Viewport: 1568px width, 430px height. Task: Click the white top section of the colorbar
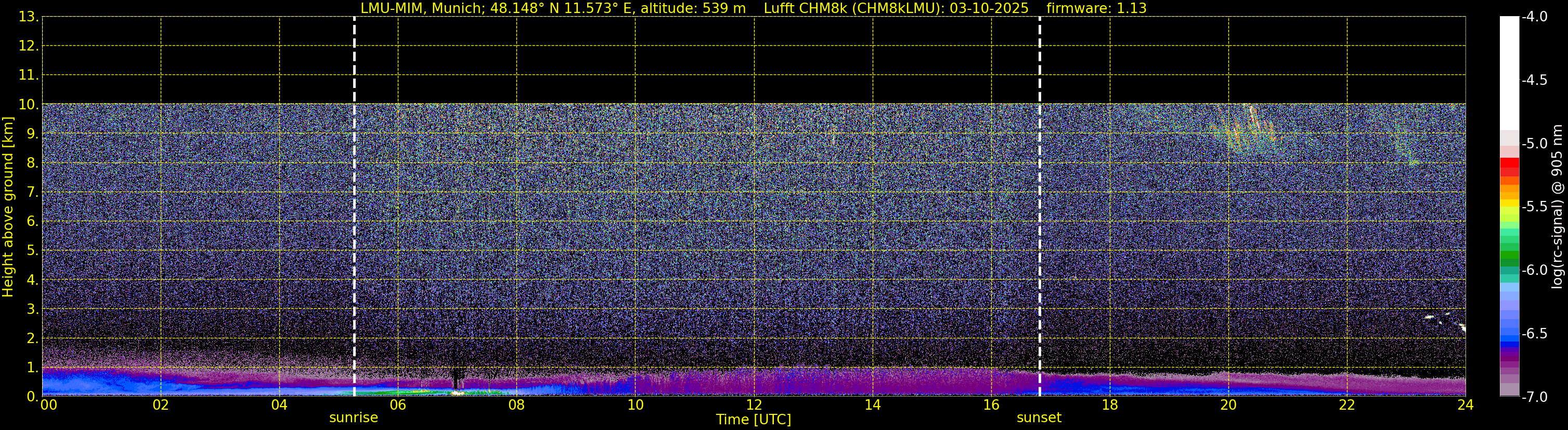1509,73
